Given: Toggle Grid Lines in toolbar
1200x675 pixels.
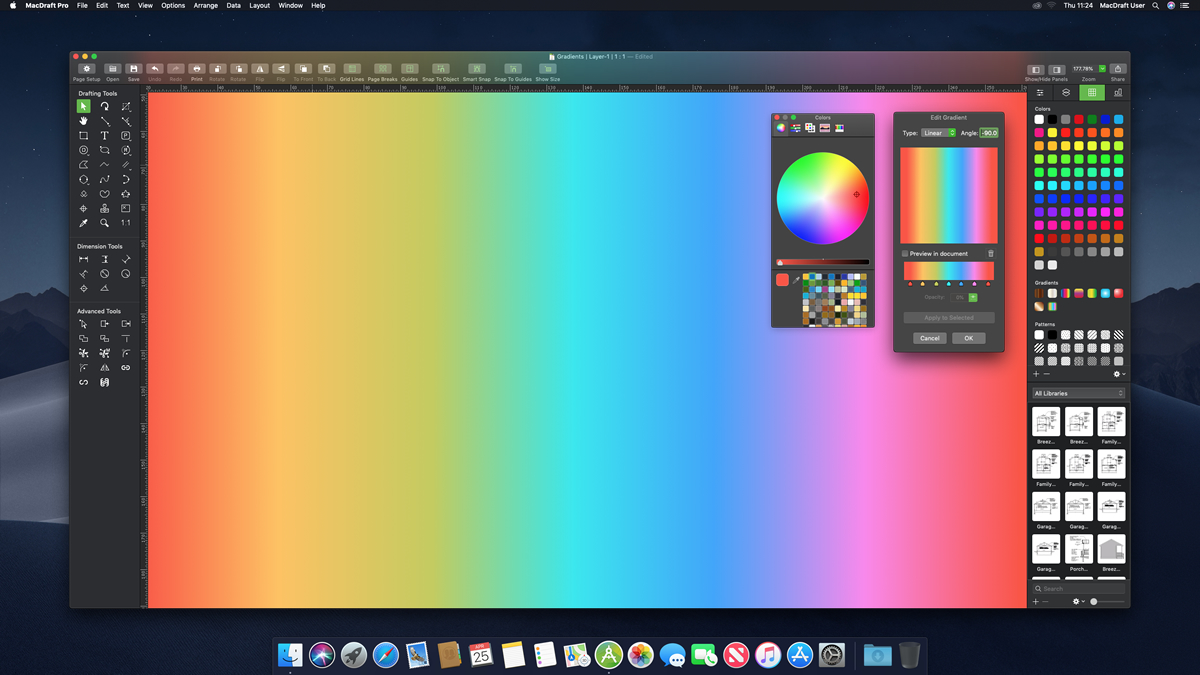Looking at the screenshot, I should coord(352,69).
